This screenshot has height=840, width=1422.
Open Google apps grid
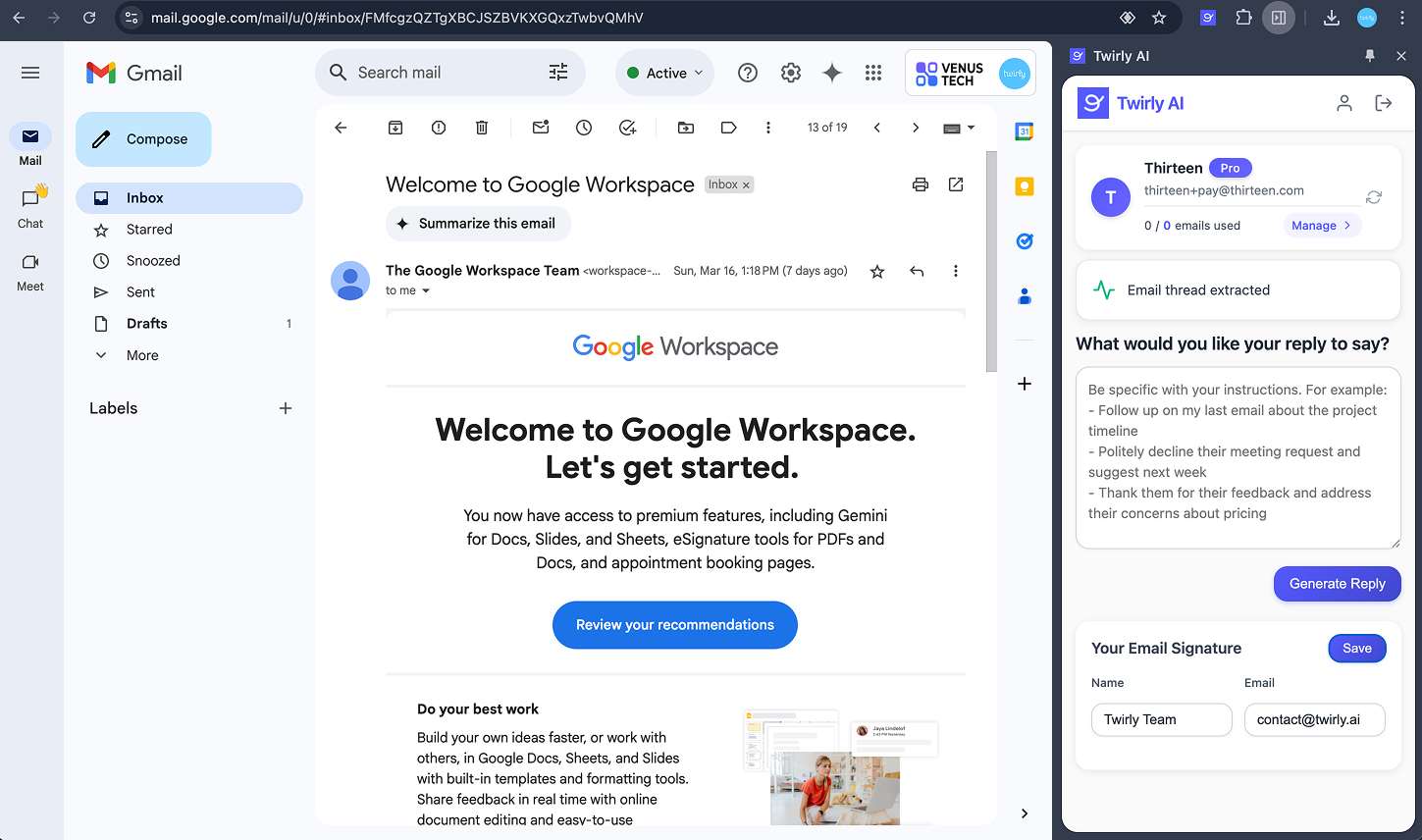pyautogui.click(x=873, y=73)
